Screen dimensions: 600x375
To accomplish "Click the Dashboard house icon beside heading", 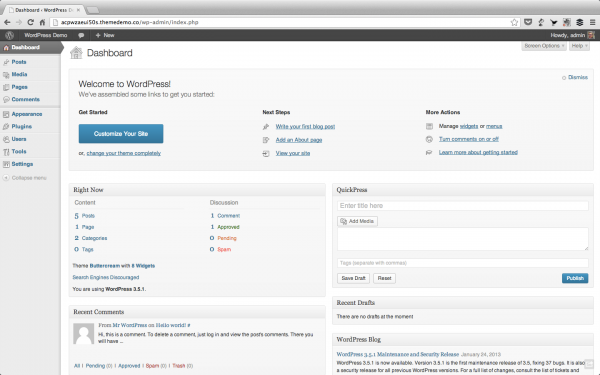I will 76,53.
